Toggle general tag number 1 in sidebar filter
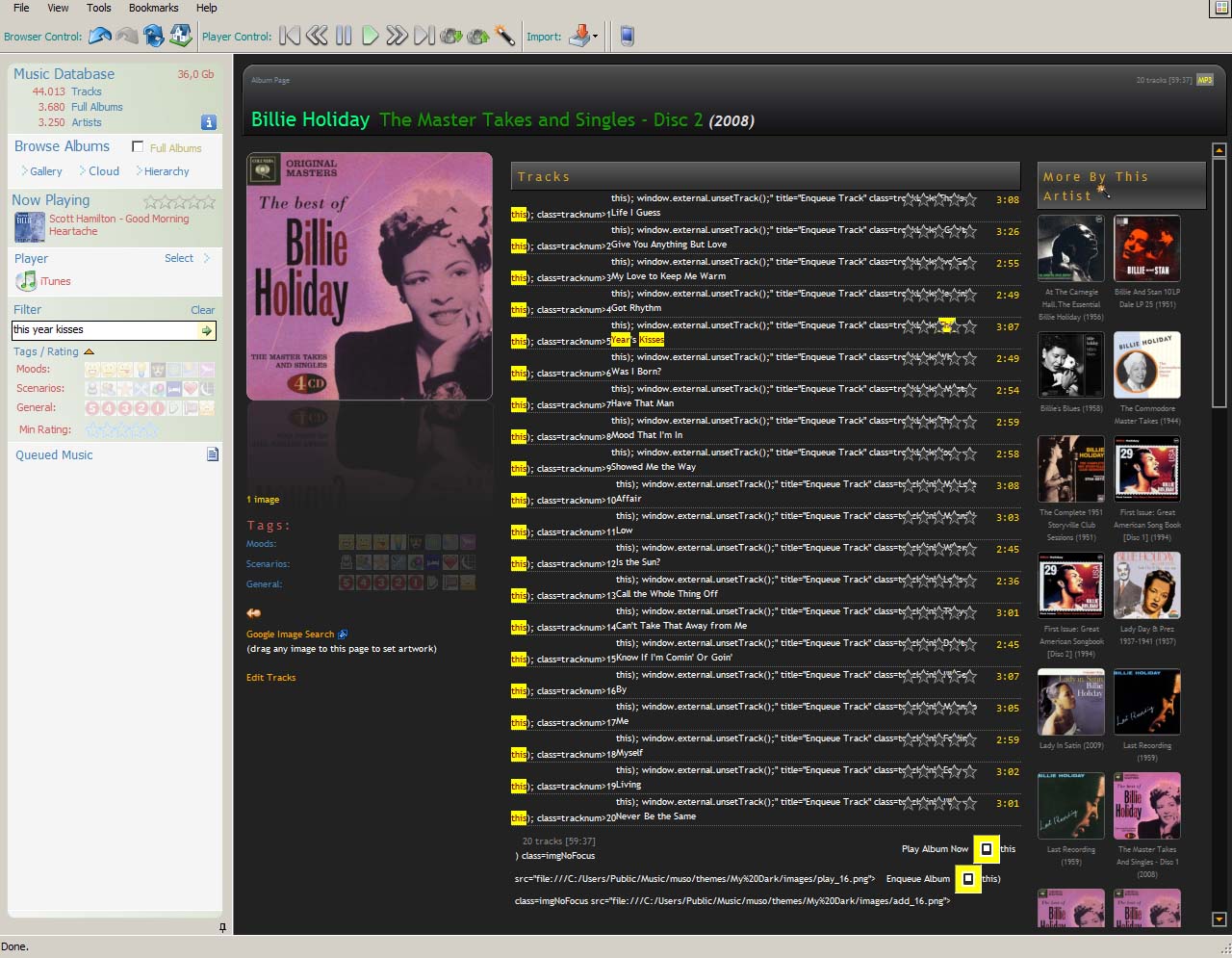Viewport: 1232px width, 958px height. tap(158, 408)
